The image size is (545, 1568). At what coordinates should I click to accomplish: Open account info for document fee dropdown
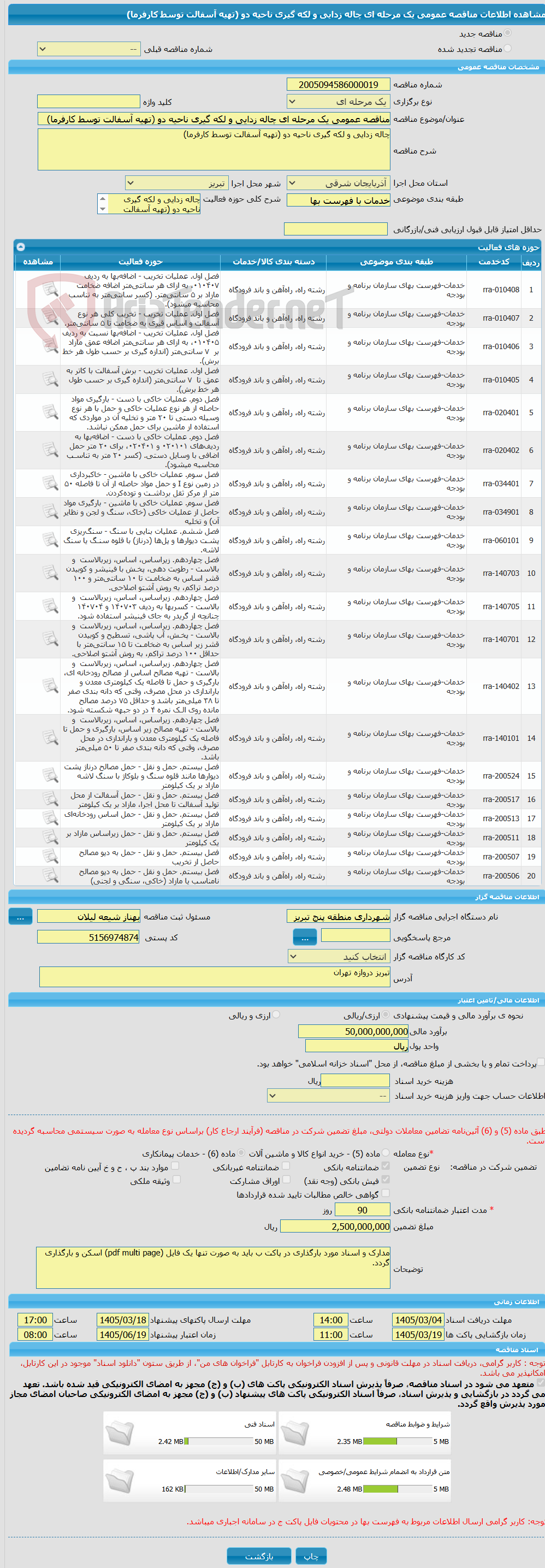point(329,1095)
